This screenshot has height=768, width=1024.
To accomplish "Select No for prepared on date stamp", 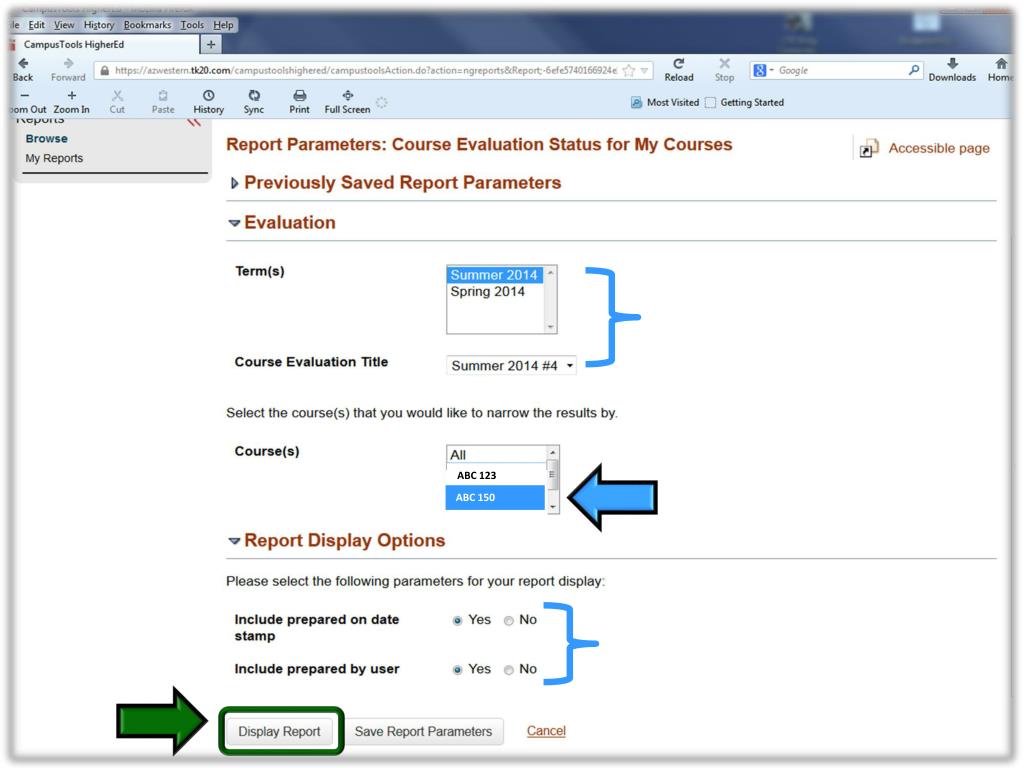I will [509, 620].
